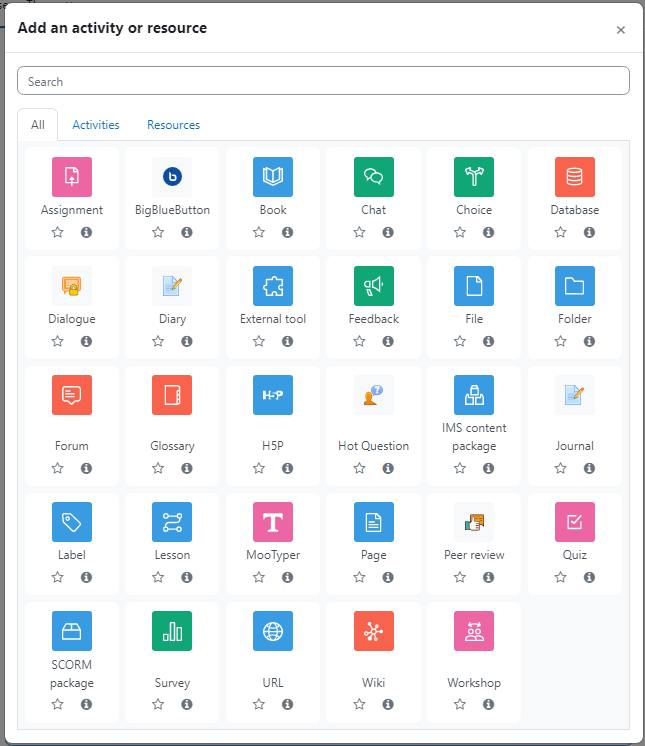Open information for Chat activity

click(388, 232)
